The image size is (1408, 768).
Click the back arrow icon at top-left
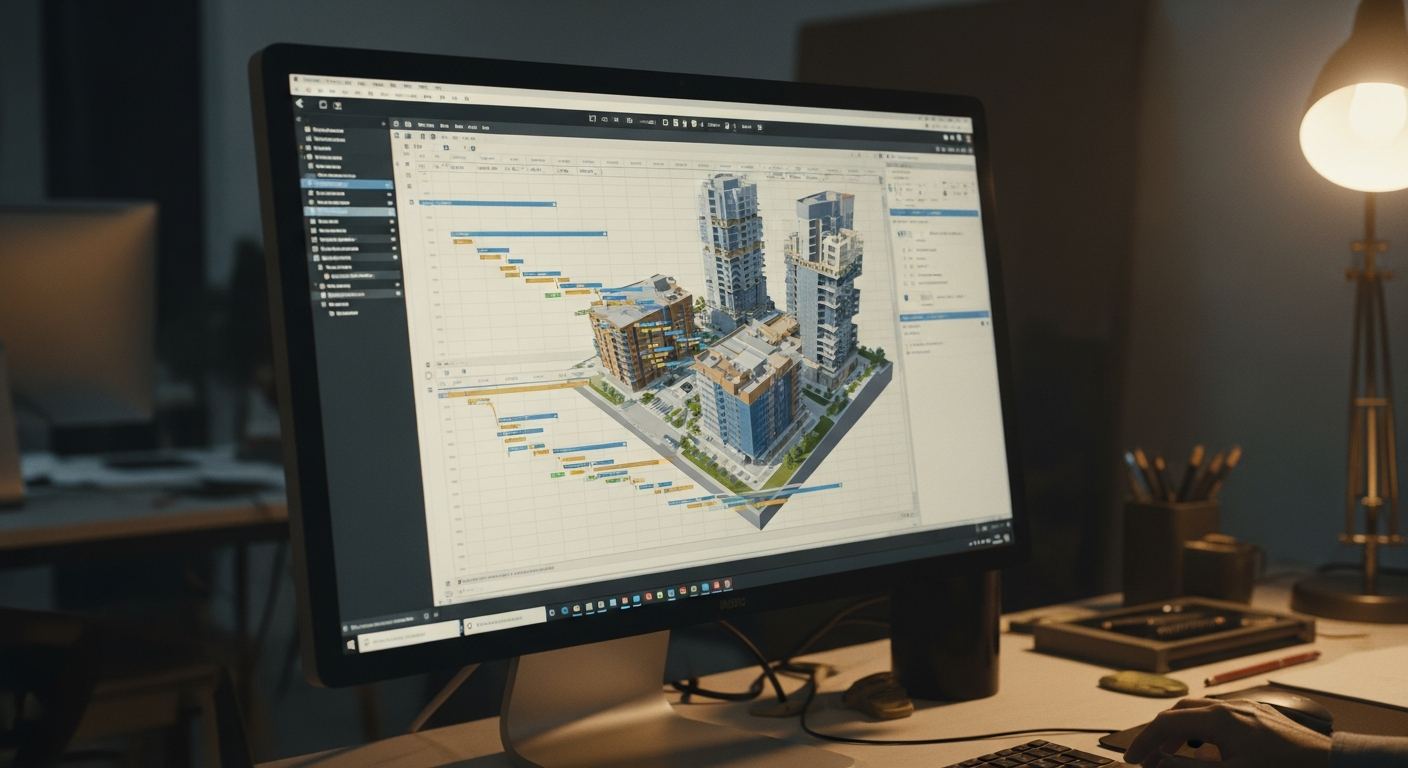(x=299, y=103)
